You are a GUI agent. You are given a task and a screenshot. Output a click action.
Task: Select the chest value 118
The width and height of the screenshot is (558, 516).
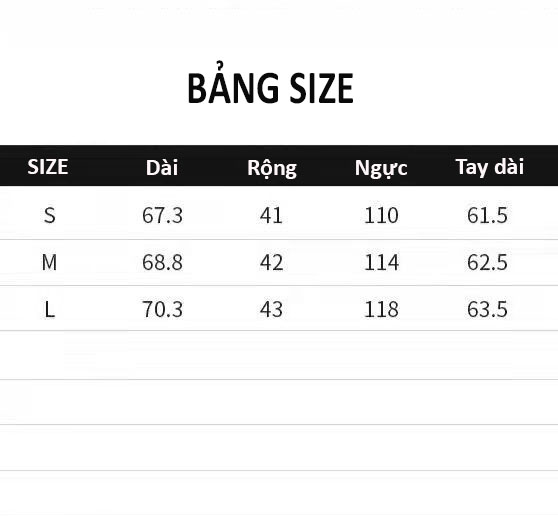tap(381, 309)
